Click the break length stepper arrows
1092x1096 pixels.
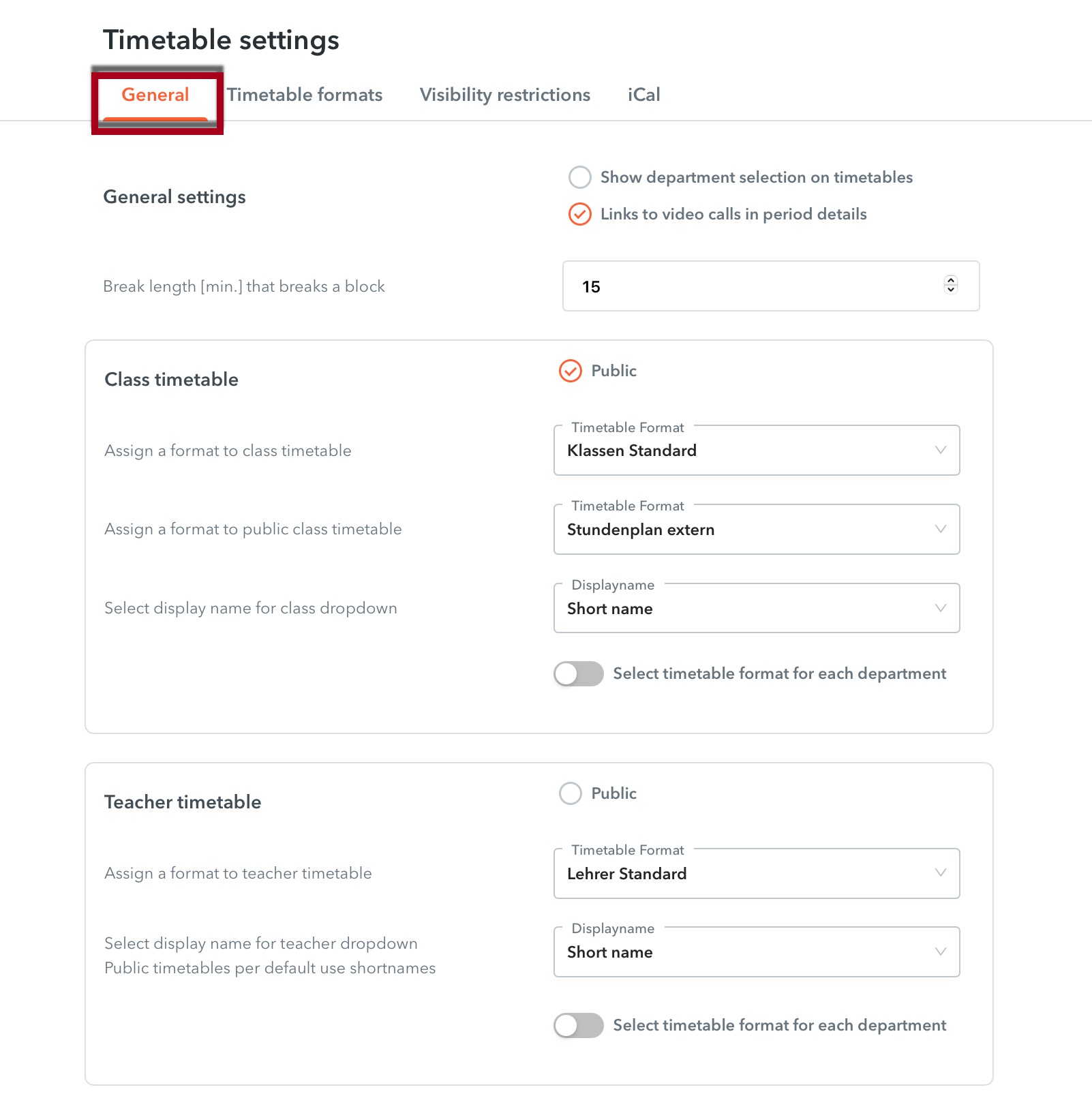point(951,285)
